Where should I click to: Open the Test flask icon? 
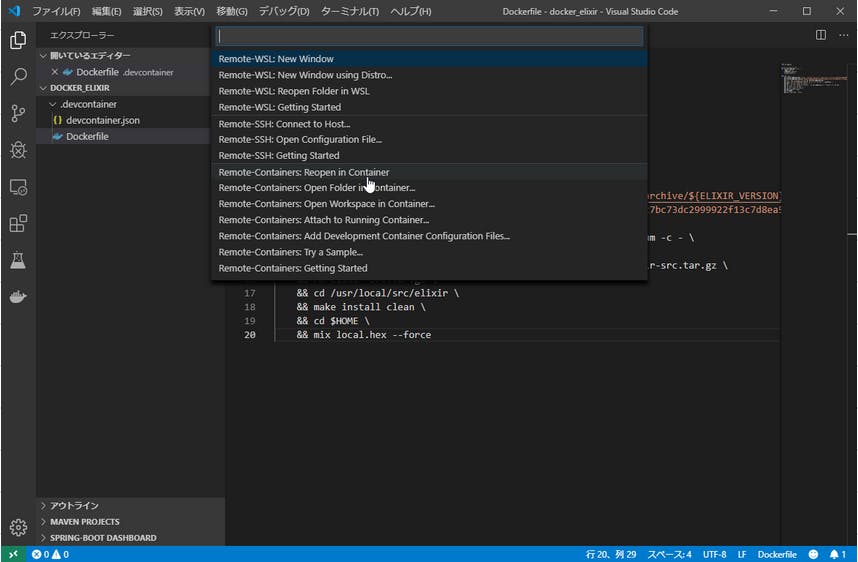[18, 260]
